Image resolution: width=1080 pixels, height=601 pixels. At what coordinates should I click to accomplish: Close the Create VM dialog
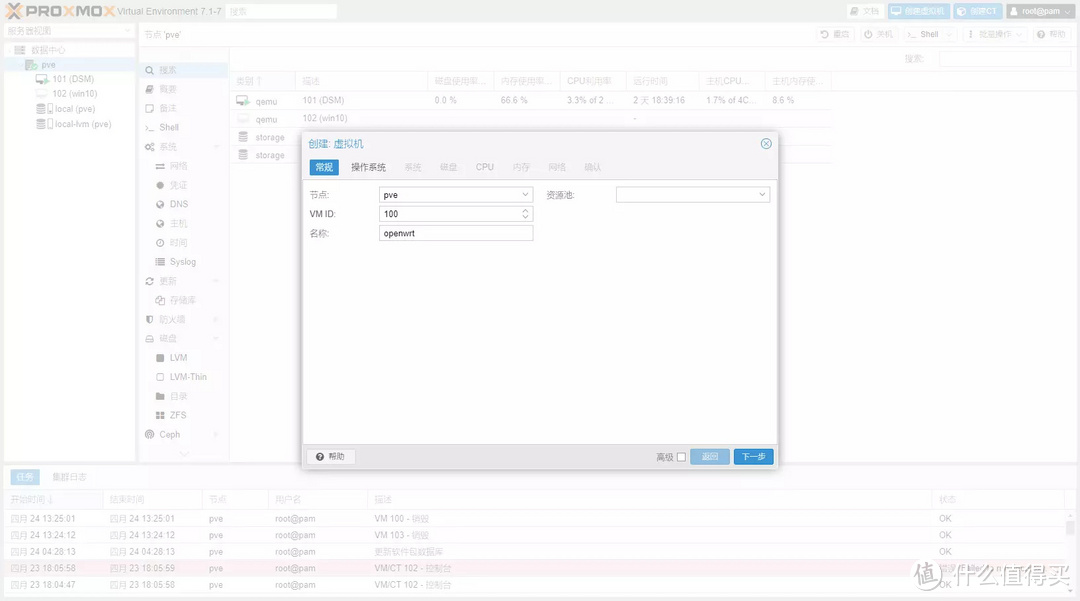pos(766,143)
